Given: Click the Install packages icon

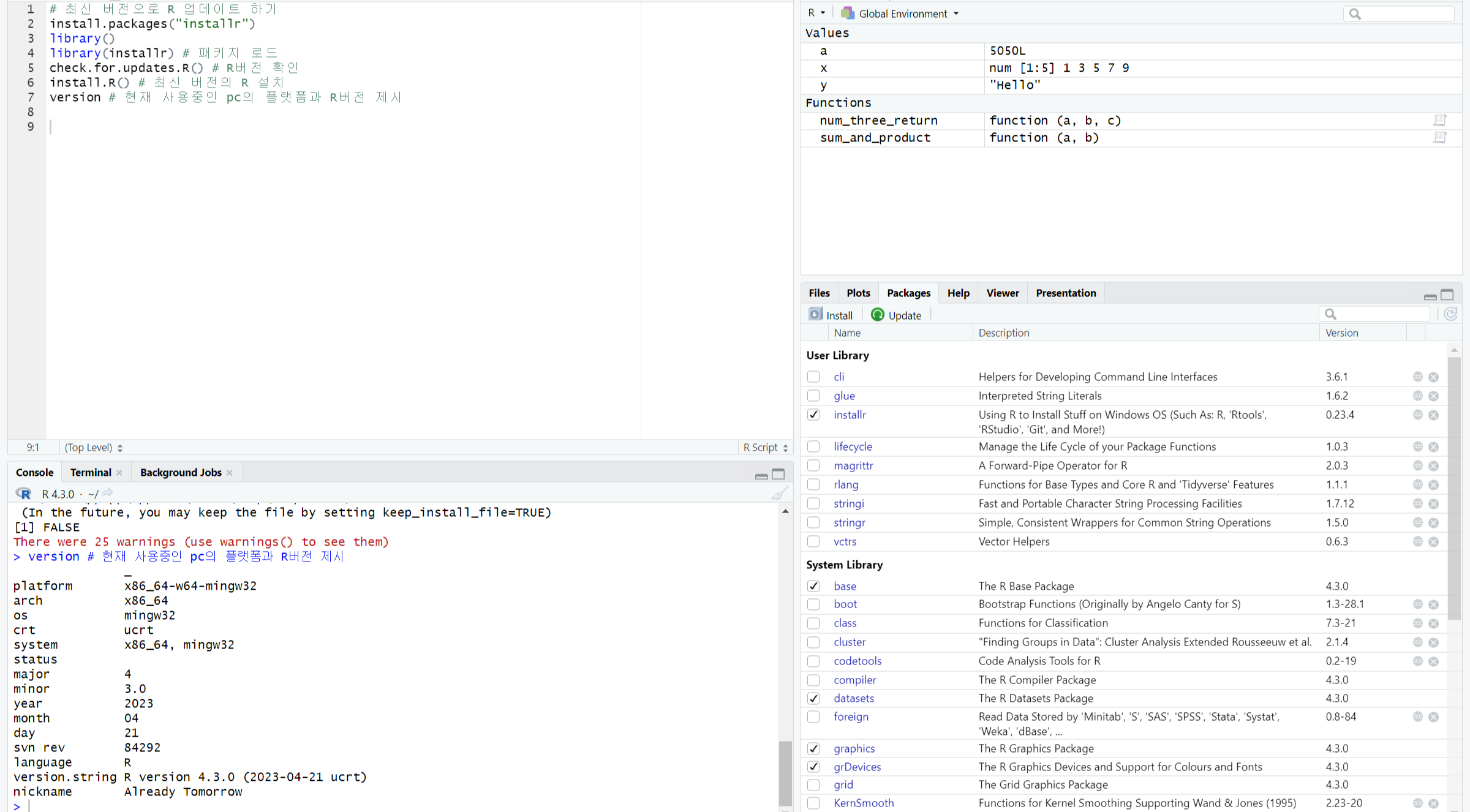Looking at the screenshot, I should tap(815, 314).
